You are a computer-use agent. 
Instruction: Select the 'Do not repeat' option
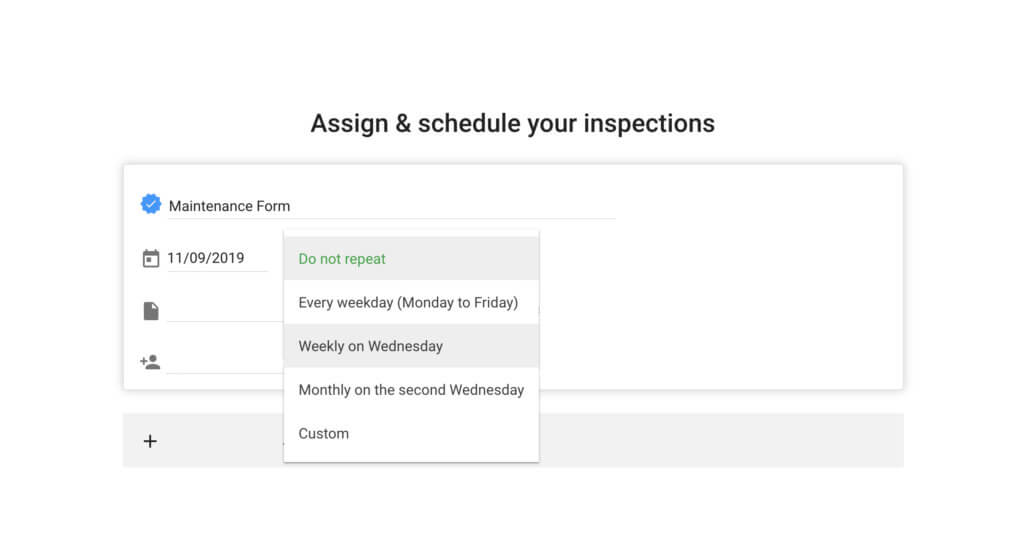point(342,259)
